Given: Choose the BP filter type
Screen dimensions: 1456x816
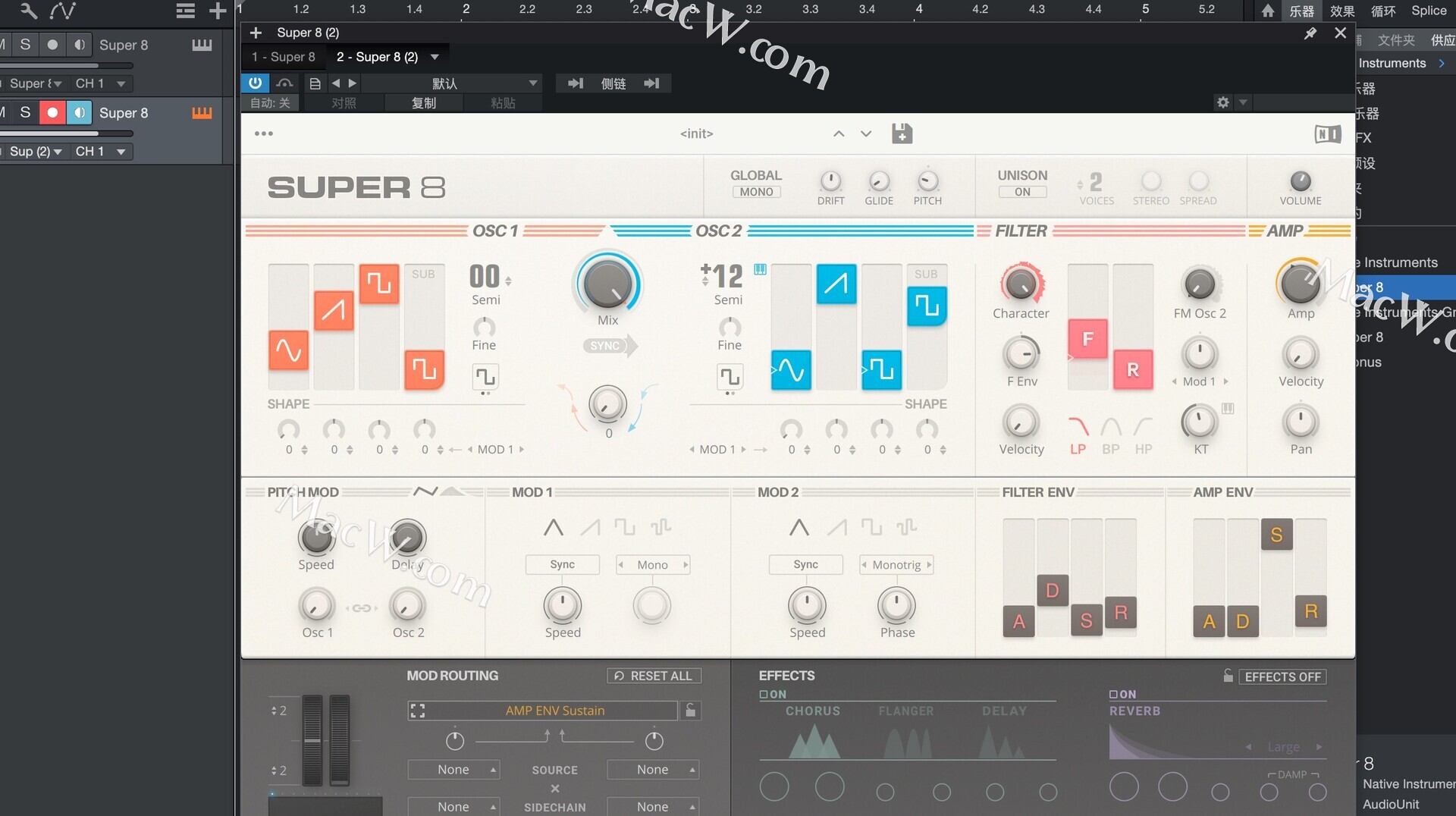Looking at the screenshot, I should (x=1111, y=435).
